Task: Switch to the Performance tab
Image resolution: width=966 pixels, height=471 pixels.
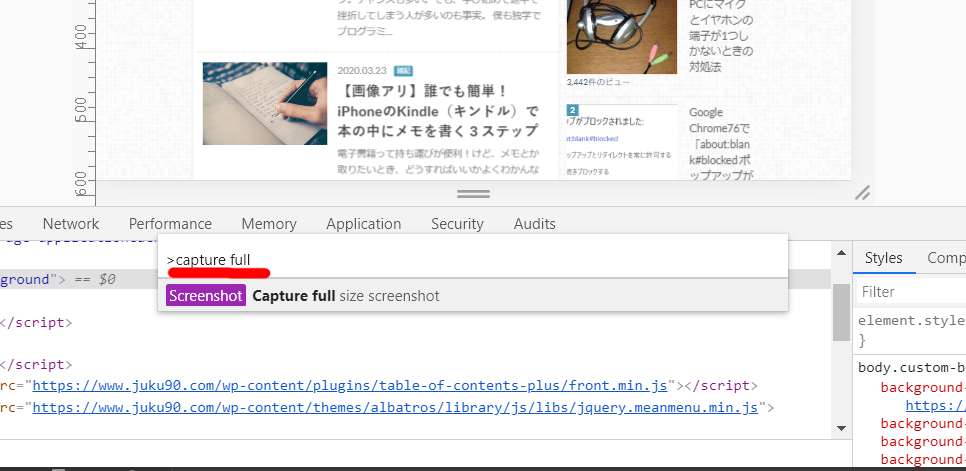Action: 170,223
